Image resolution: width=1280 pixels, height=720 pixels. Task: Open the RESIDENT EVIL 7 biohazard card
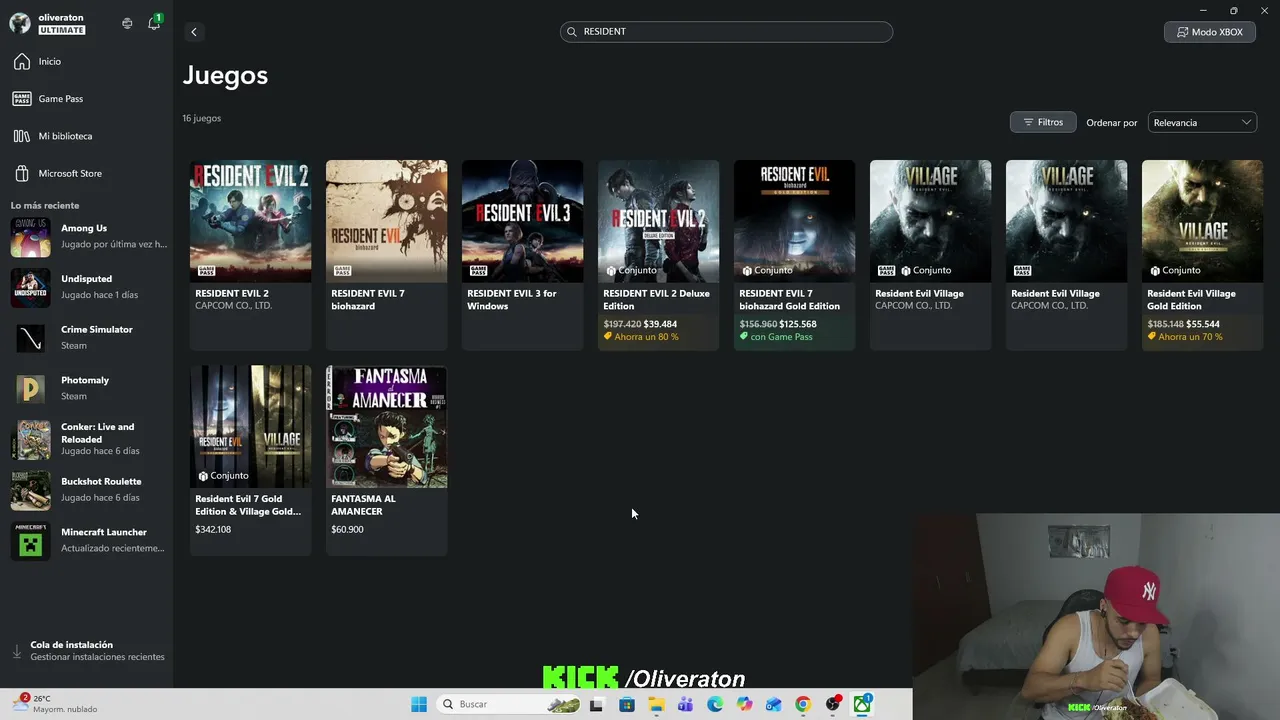pos(386,255)
